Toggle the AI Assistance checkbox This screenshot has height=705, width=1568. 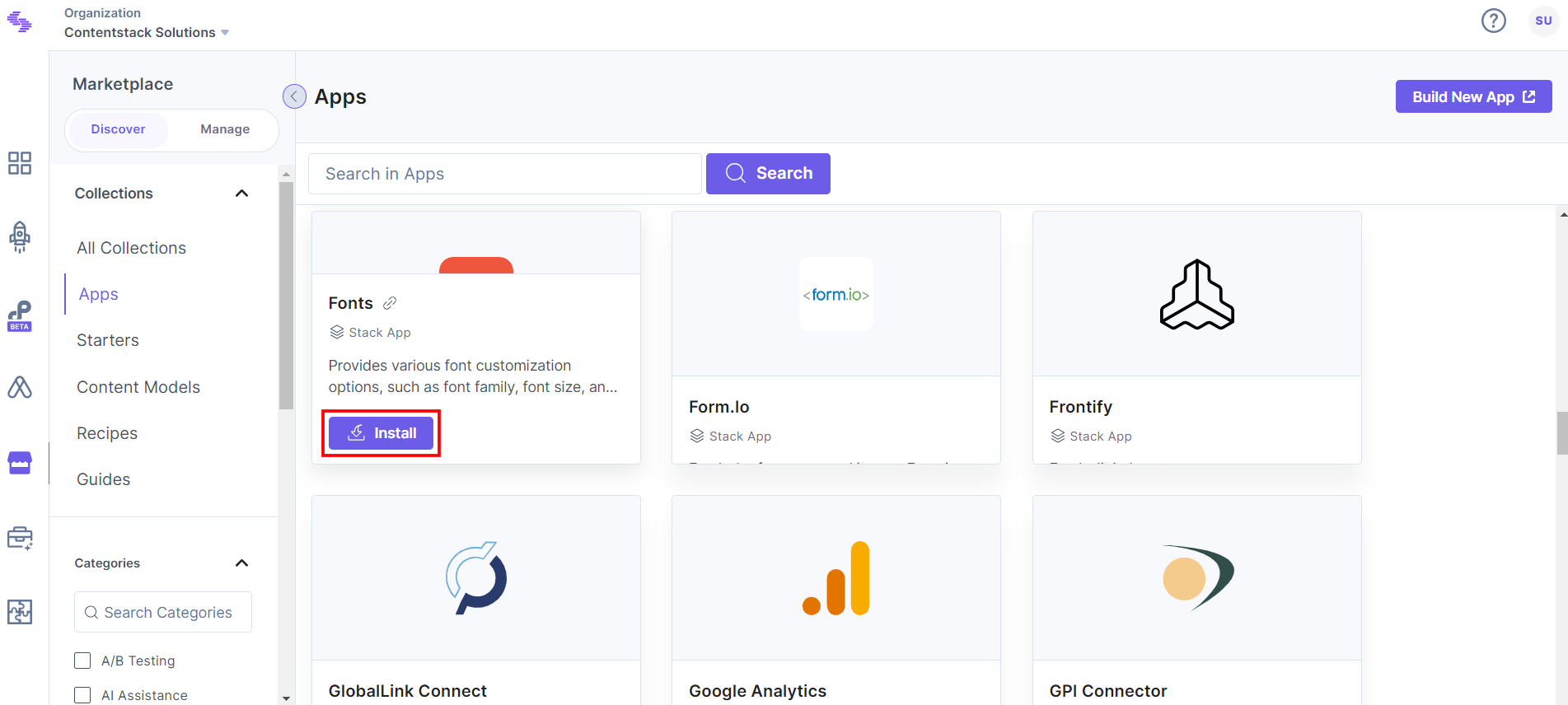pyautogui.click(x=82, y=695)
